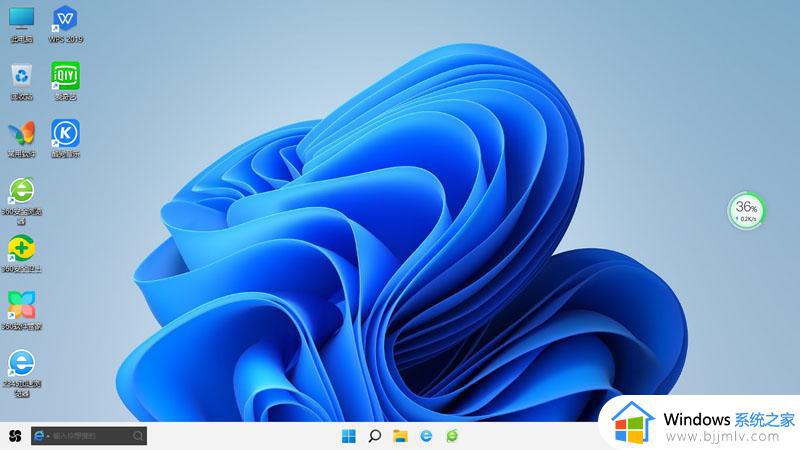The width and height of the screenshot is (800, 450).
Task: Open the 360 Software Manager shortcut
Action: [x=21, y=311]
